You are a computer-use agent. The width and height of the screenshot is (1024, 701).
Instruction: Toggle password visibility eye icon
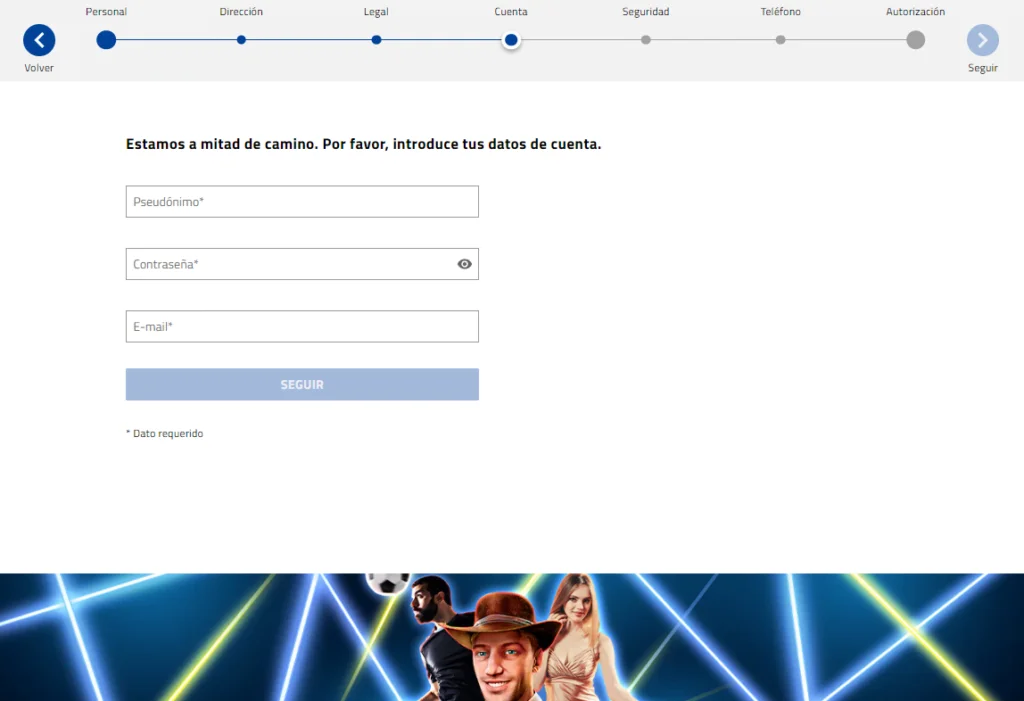[464, 264]
